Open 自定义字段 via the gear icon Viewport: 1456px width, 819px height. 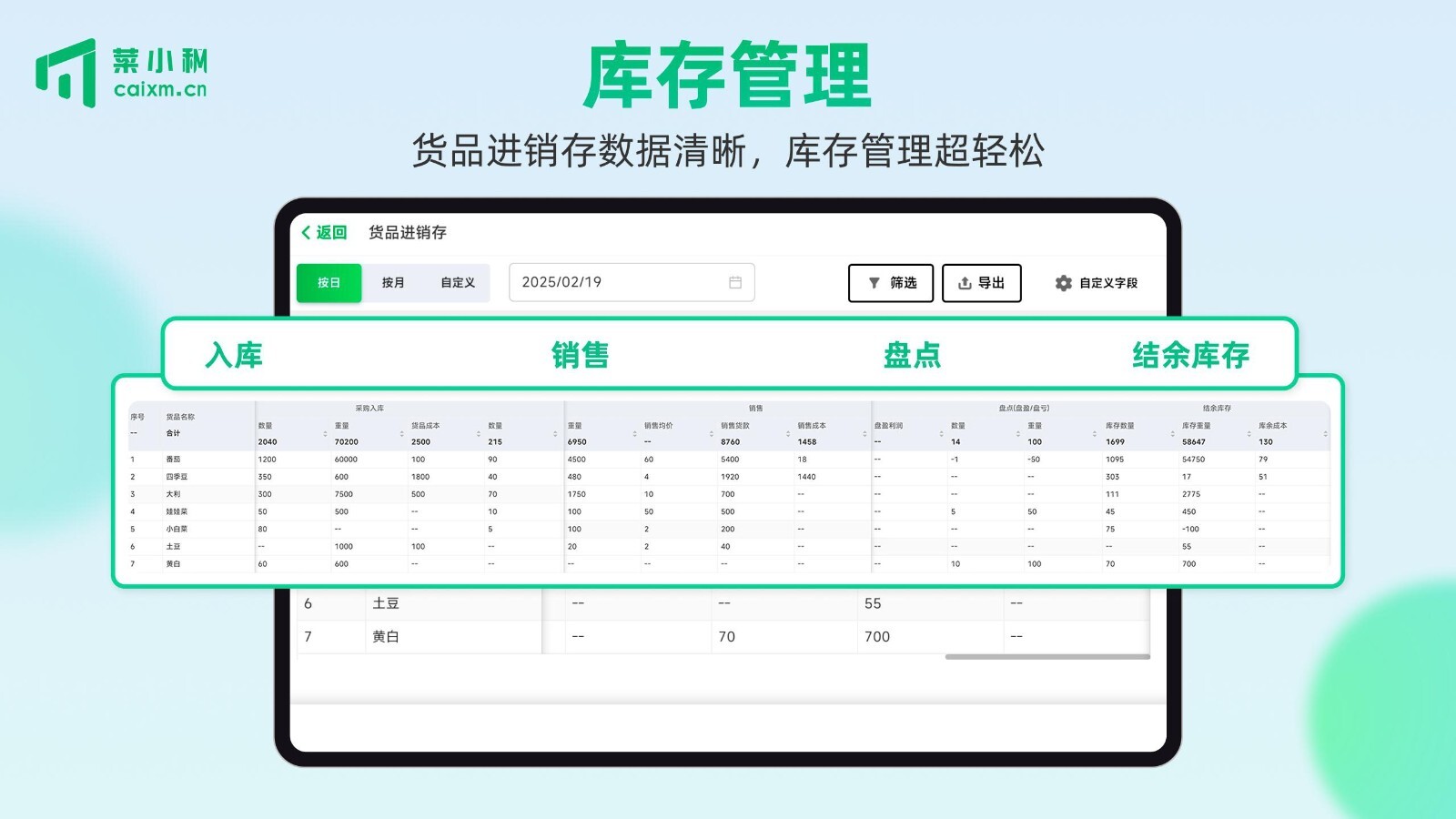click(x=1063, y=283)
